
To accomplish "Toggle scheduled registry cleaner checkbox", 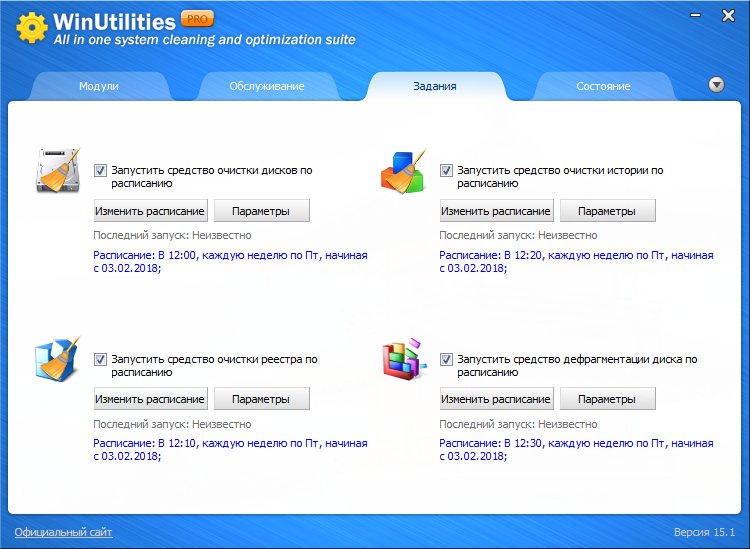I will pyautogui.click(x=100, y=359).
